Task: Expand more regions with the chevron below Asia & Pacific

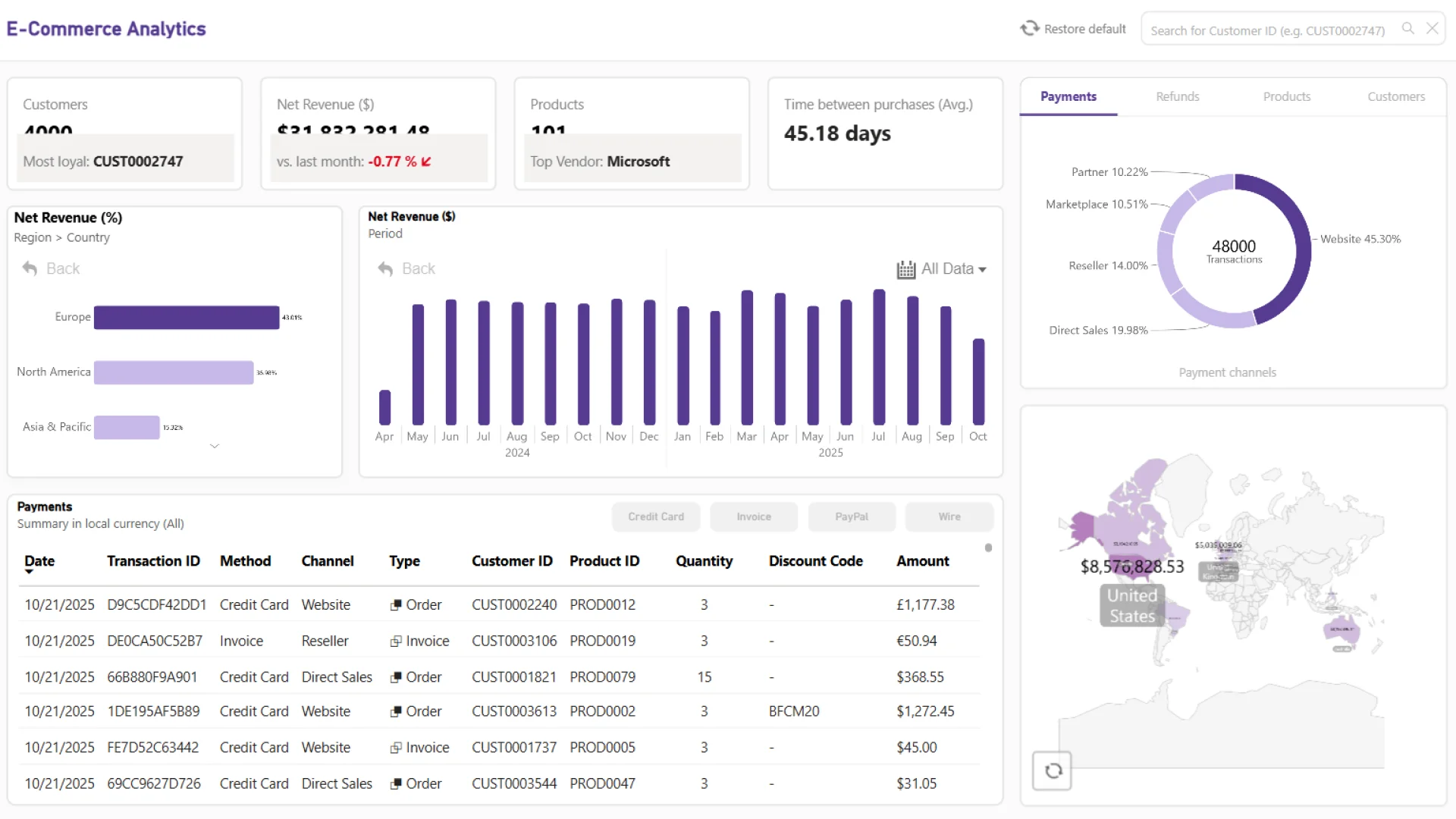Action: (x=215, y=446)
